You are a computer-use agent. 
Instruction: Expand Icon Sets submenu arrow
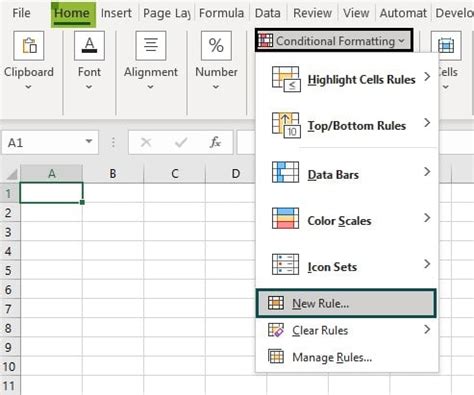(427, 264)
